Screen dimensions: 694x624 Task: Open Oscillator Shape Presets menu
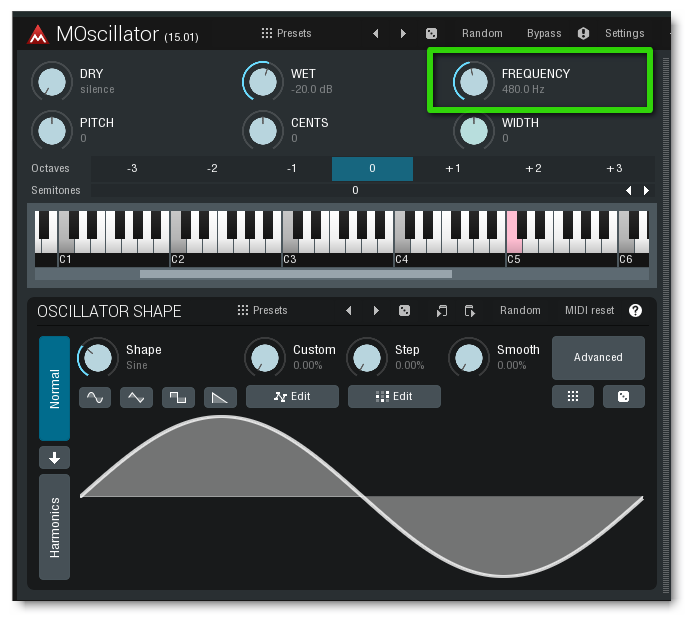coord(262,310)
